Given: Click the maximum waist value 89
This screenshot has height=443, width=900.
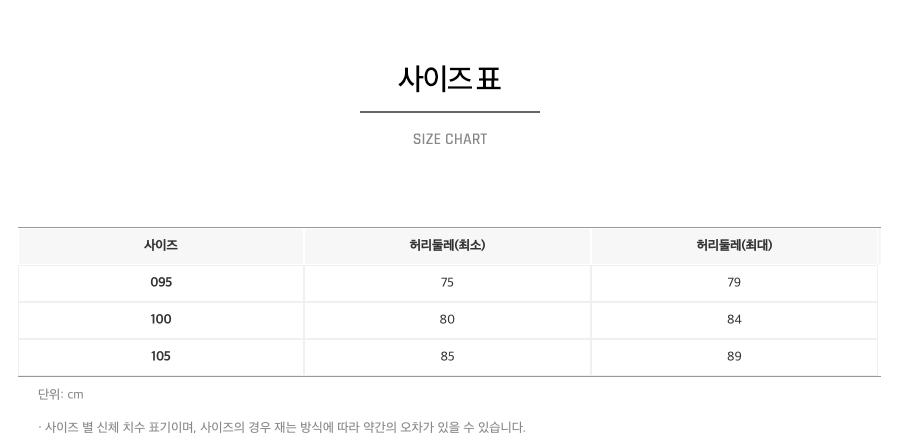Looking at the screenshot, I should tap(734, 356).
